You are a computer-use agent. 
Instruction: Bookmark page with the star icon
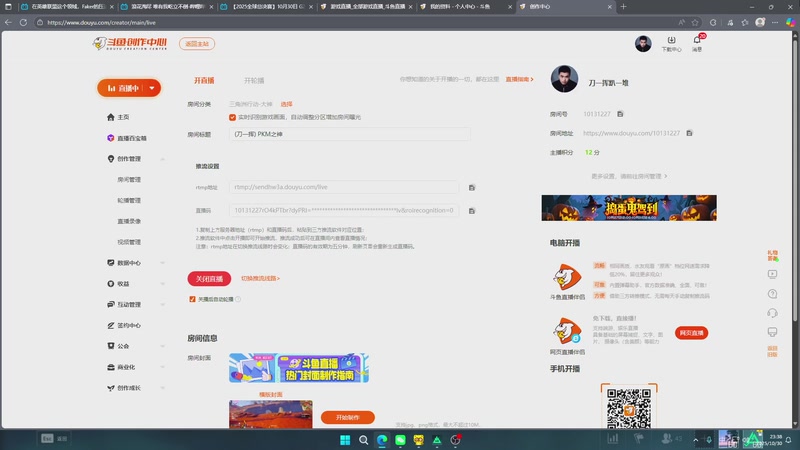pyautogui.click(x=695, y=22)
